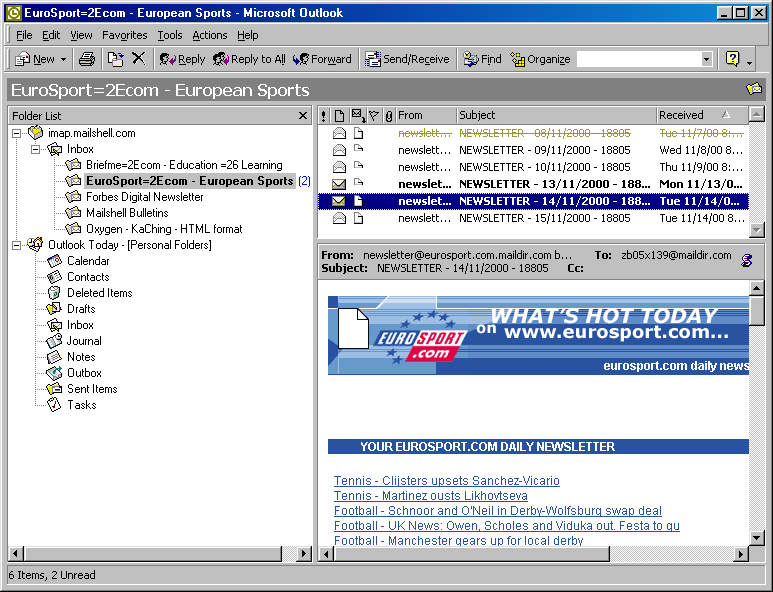Click the preview pane vertical scrollbar thumb
The height and width of the screenshot is (592, 773).
point(757,311)
